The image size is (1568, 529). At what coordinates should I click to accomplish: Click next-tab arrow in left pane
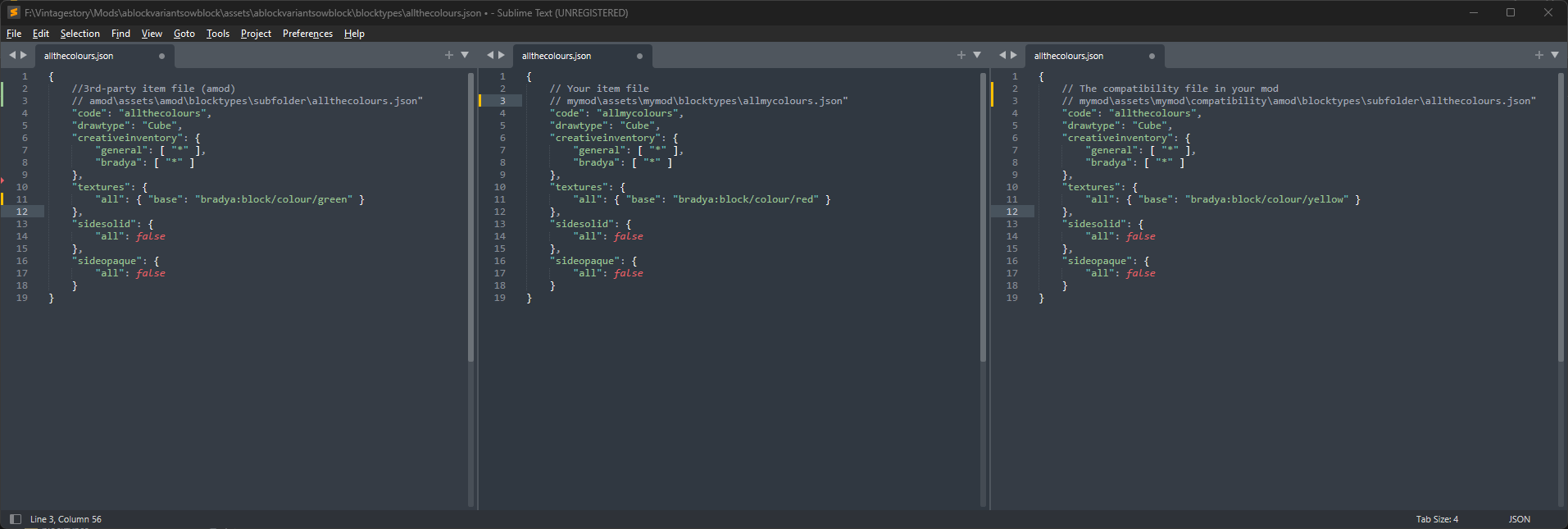click(24, 55)
